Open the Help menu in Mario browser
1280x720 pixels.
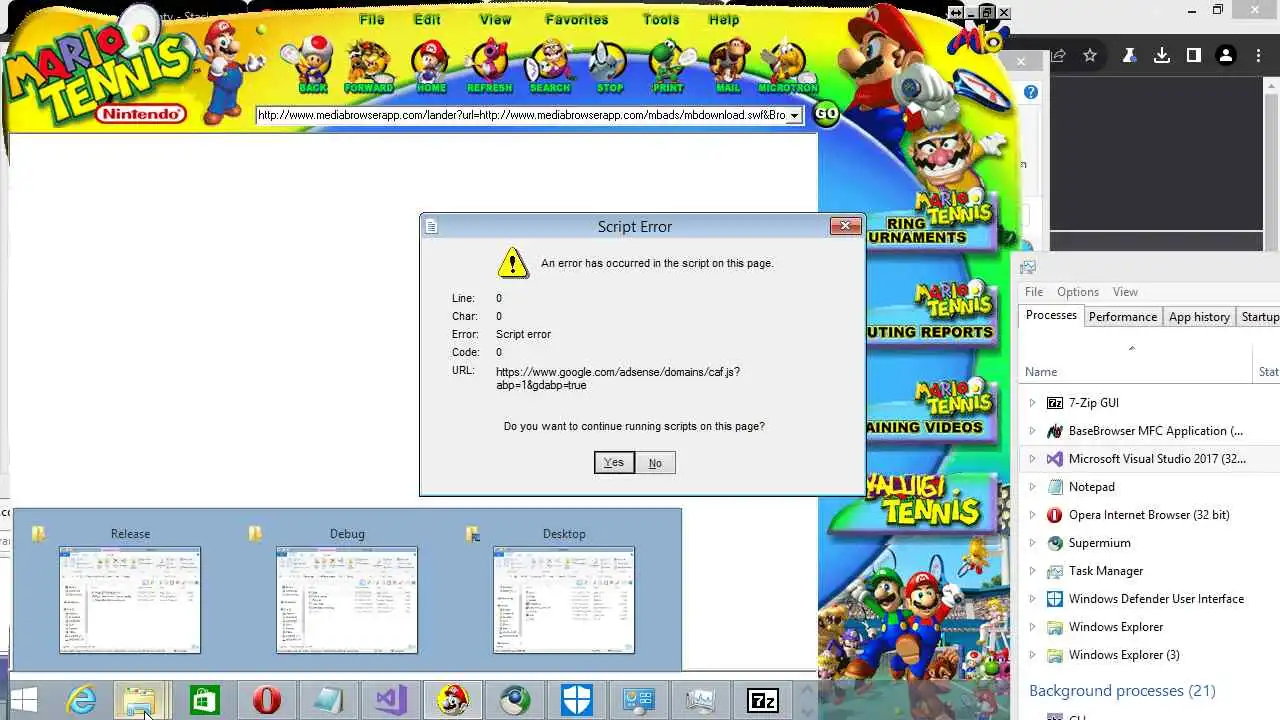click(724, 19)
